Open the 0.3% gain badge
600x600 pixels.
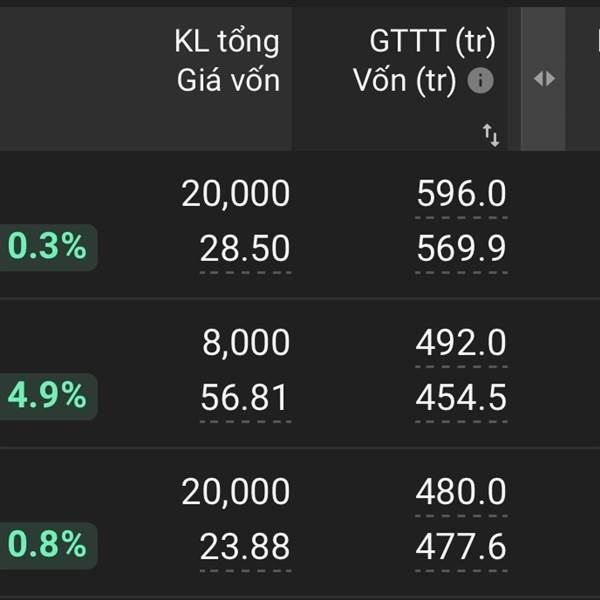click(47, 247)
